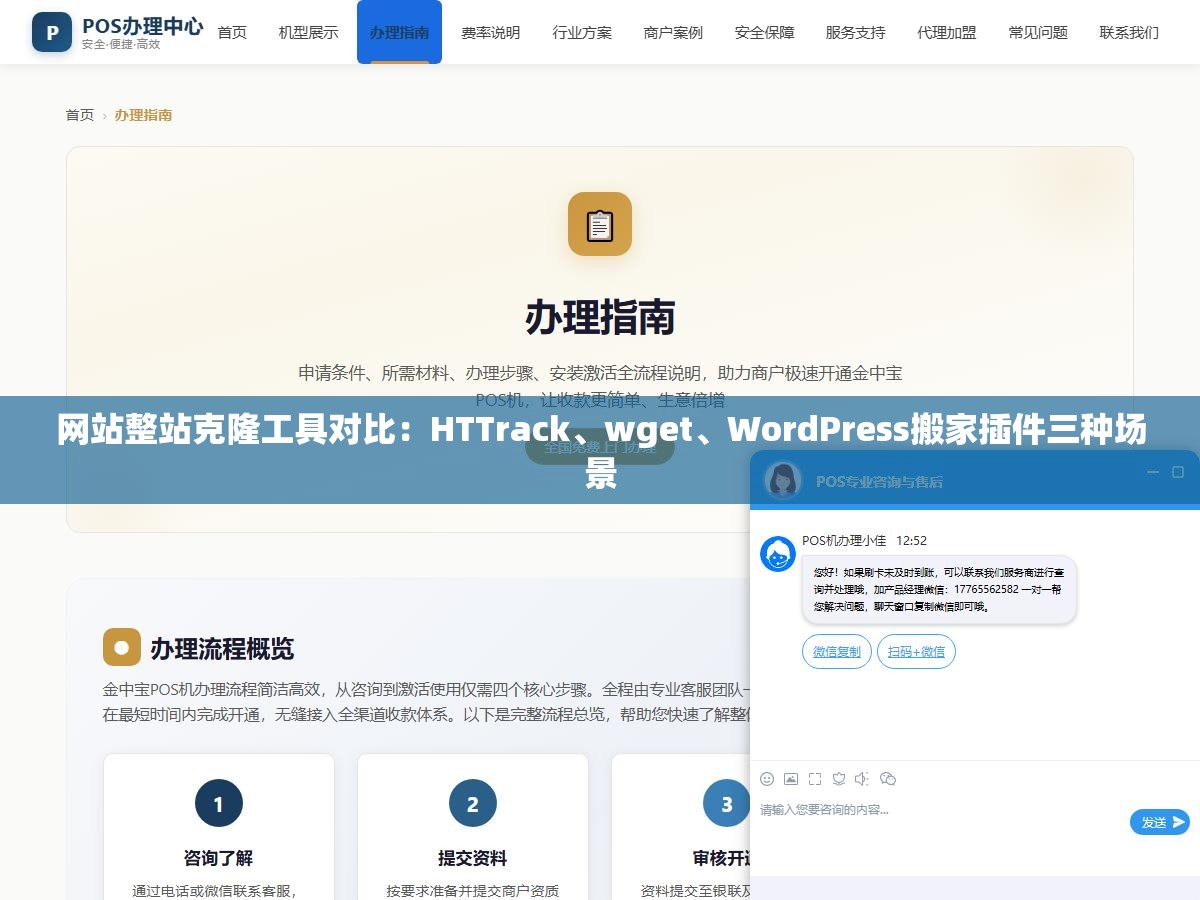Open the 首页 nav item

pyautogui.click(x=232, y=32)
